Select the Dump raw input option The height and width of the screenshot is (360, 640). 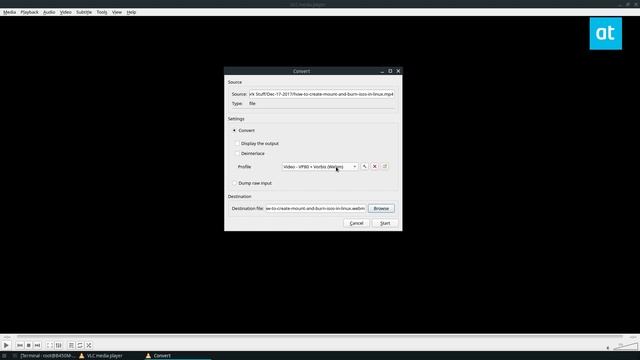(x=234, y=183)
